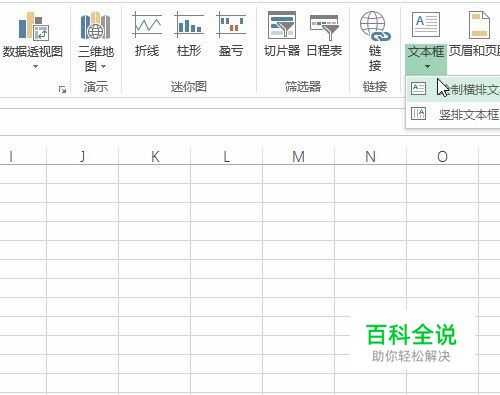
Task: Click the 折线 label text
Action: coord(147,51)
